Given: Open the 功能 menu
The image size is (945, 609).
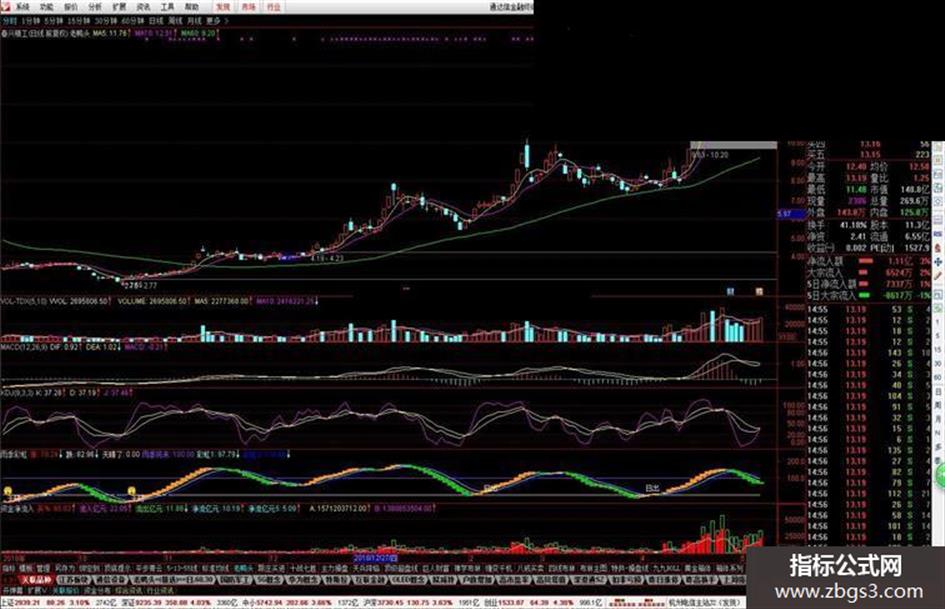Looking at the screenshot, I should [x=46, y=7].
